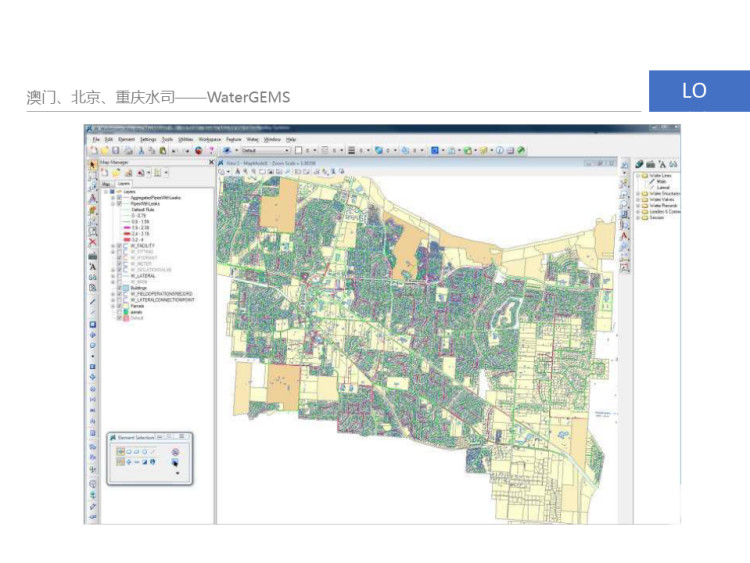Screen dimensions: 750x563
Task: Click the line selection icon in Element Selection
Action: (x=153, y=452)
